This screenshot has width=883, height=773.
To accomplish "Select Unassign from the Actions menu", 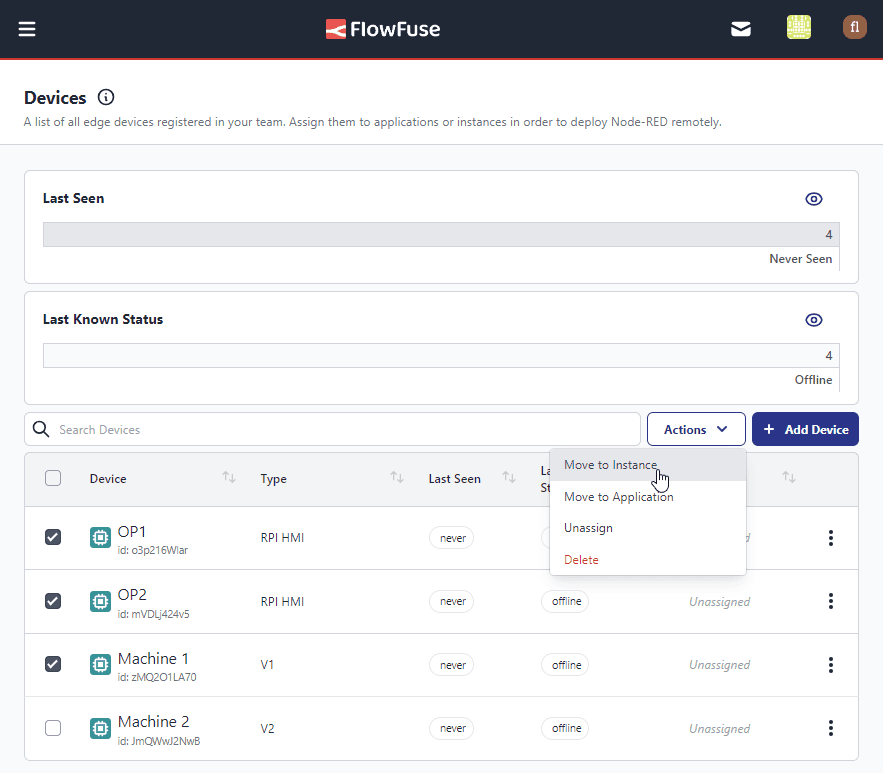I will tap(588, 527).
